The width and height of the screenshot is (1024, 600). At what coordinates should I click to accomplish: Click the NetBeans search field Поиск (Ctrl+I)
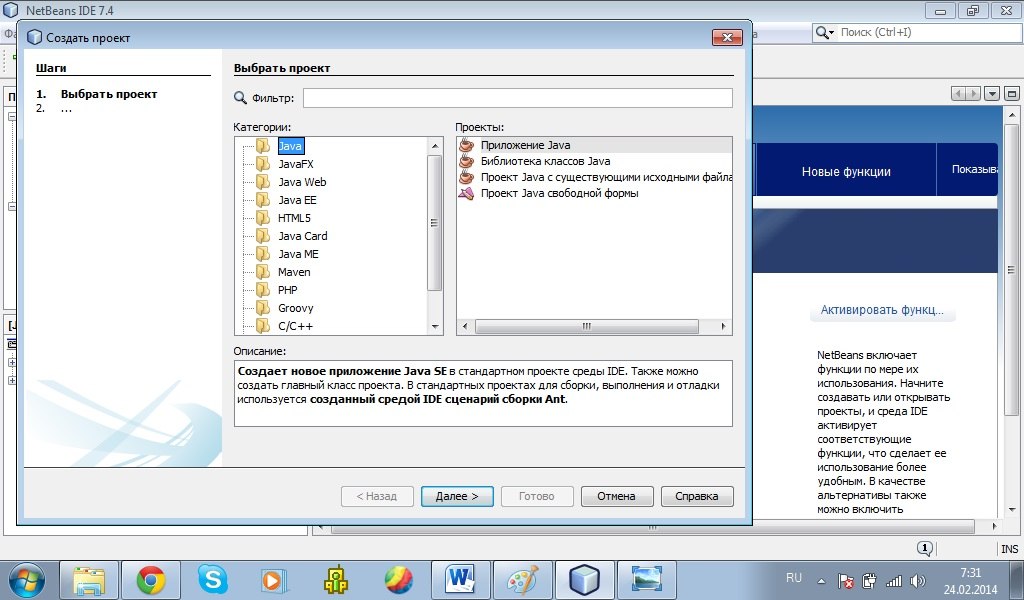(929, 32)
